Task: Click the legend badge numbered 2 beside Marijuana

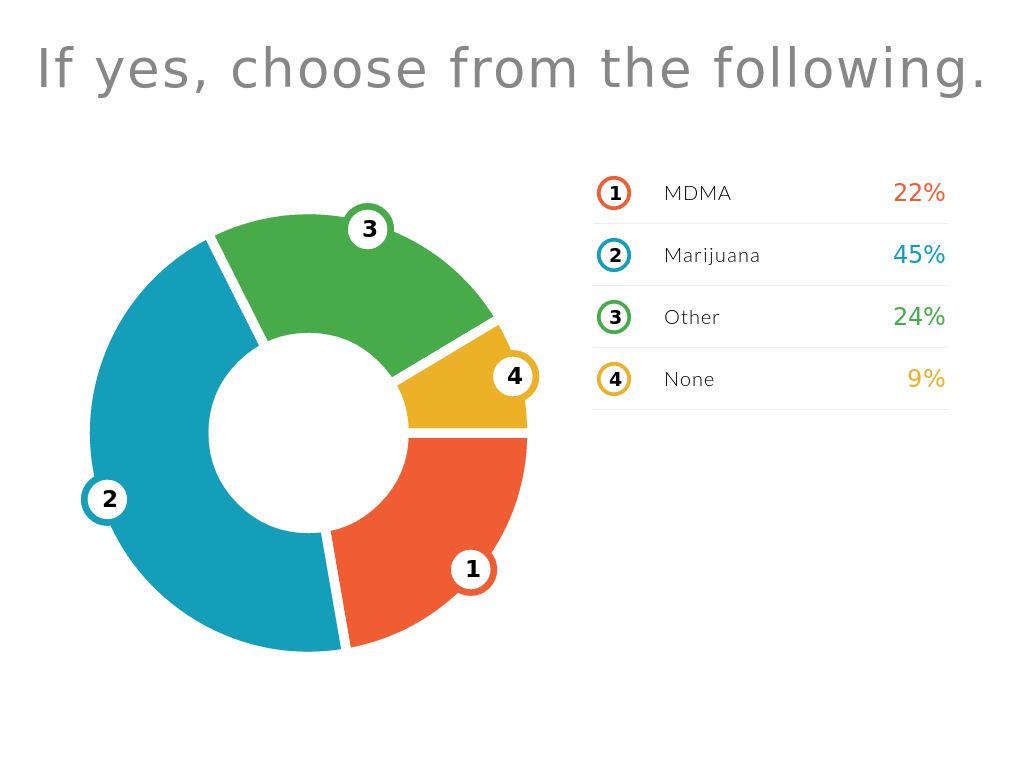Action: click(614, 255)
